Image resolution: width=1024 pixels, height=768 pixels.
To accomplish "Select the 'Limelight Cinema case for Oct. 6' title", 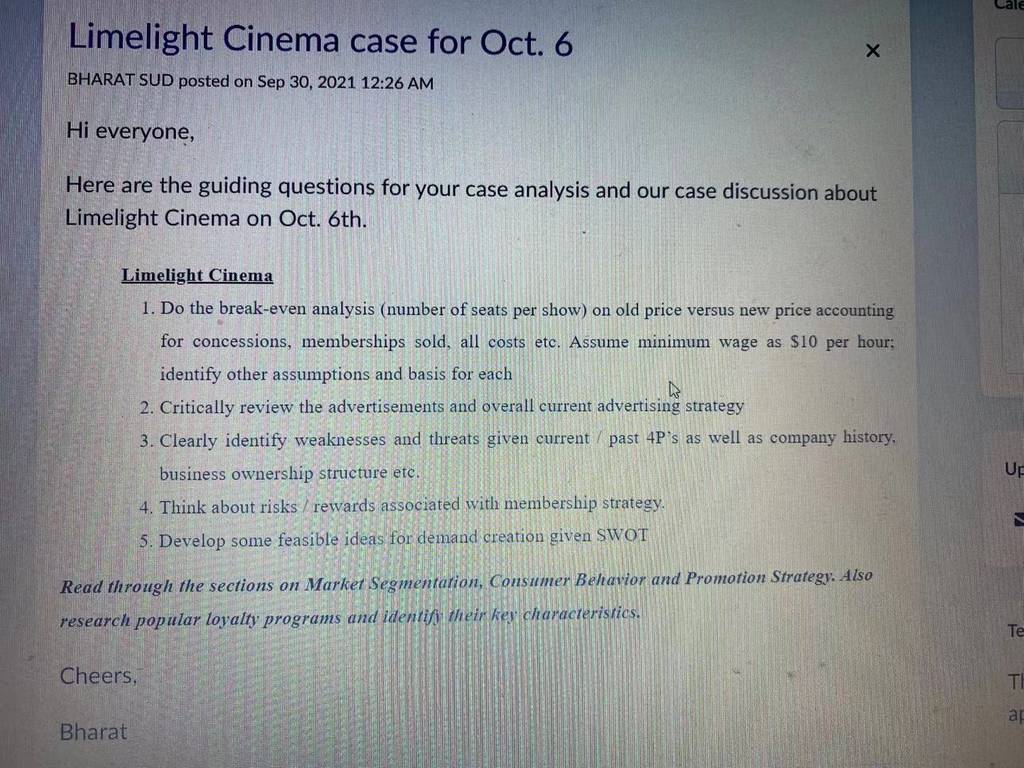I will tap(320, 39).
